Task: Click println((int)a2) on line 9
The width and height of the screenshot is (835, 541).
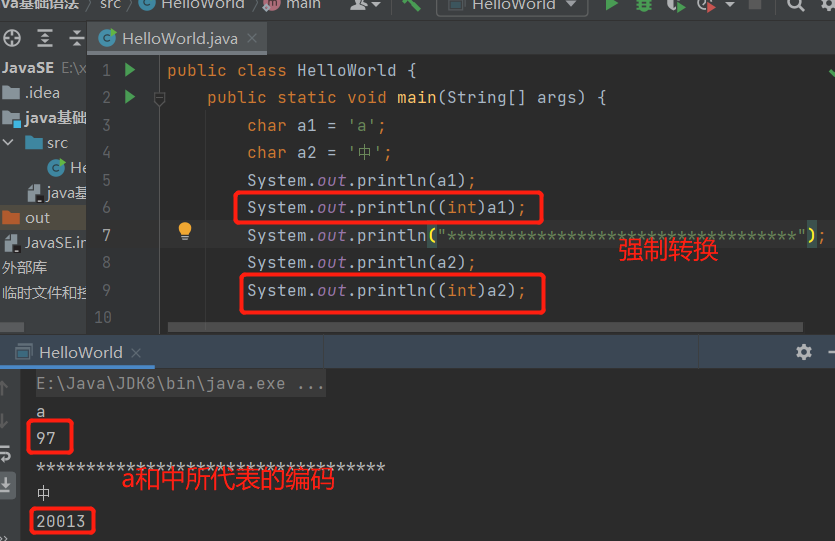Action: coord(386,291)
